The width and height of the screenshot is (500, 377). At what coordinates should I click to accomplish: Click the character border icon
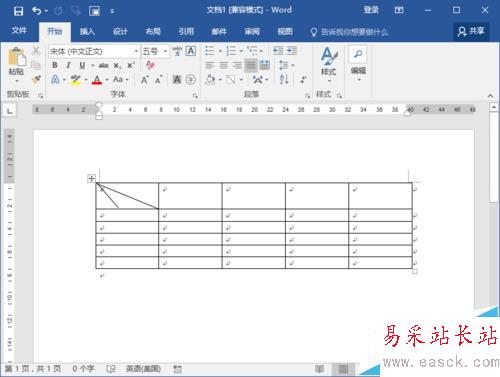[x=191, y=51]
